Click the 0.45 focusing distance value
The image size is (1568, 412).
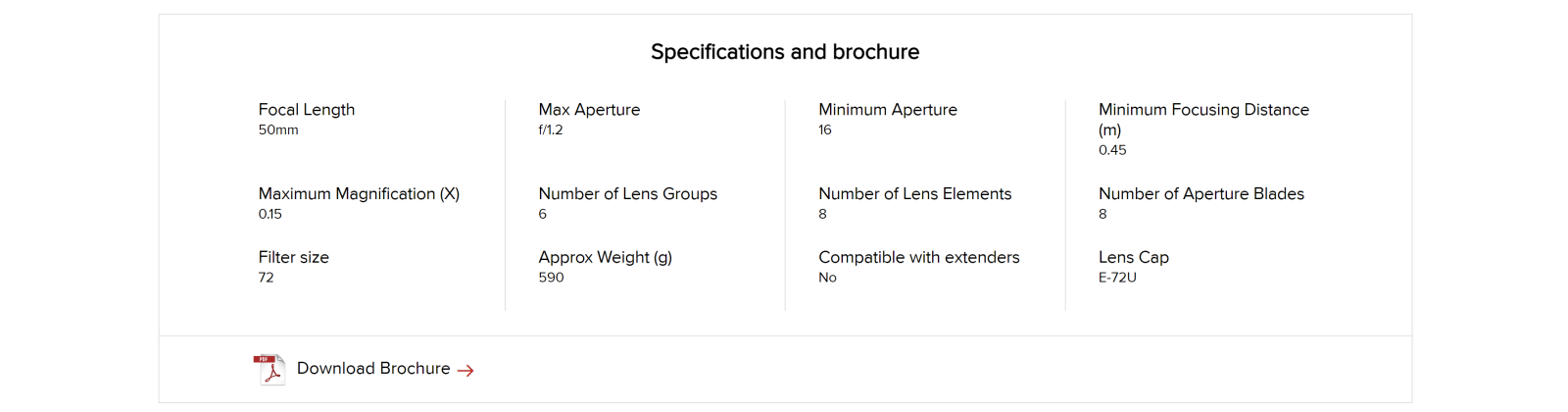pyautogui.click(x=1112, y=150)
